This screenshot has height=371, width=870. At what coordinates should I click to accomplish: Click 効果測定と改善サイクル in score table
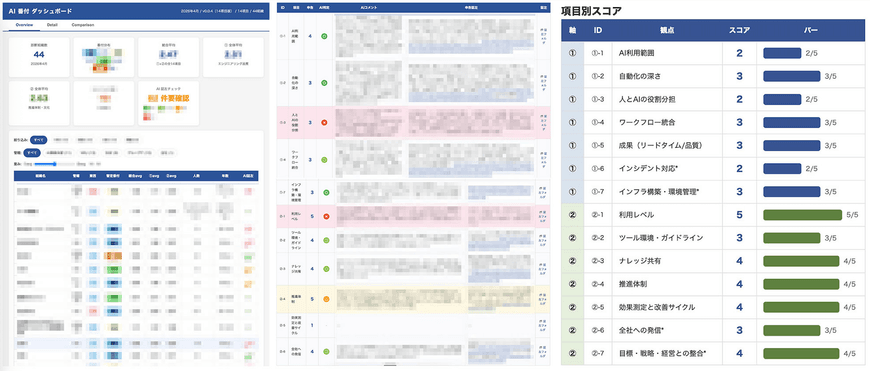tap(657, 307)
